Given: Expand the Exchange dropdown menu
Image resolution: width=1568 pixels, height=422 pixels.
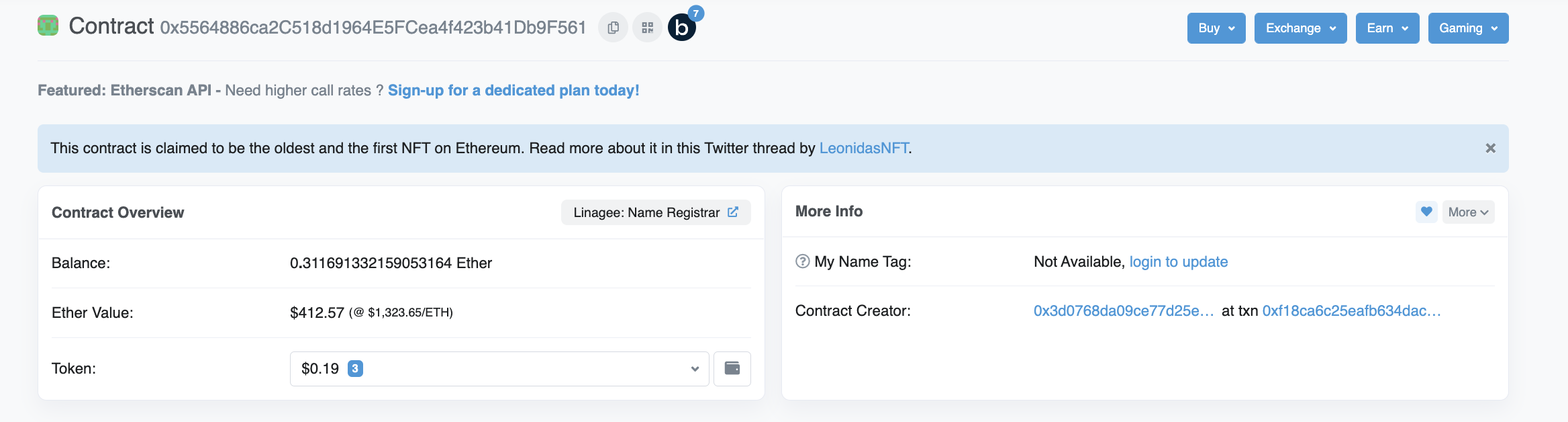Looking at the screenshot, I should coord(1300,28).
